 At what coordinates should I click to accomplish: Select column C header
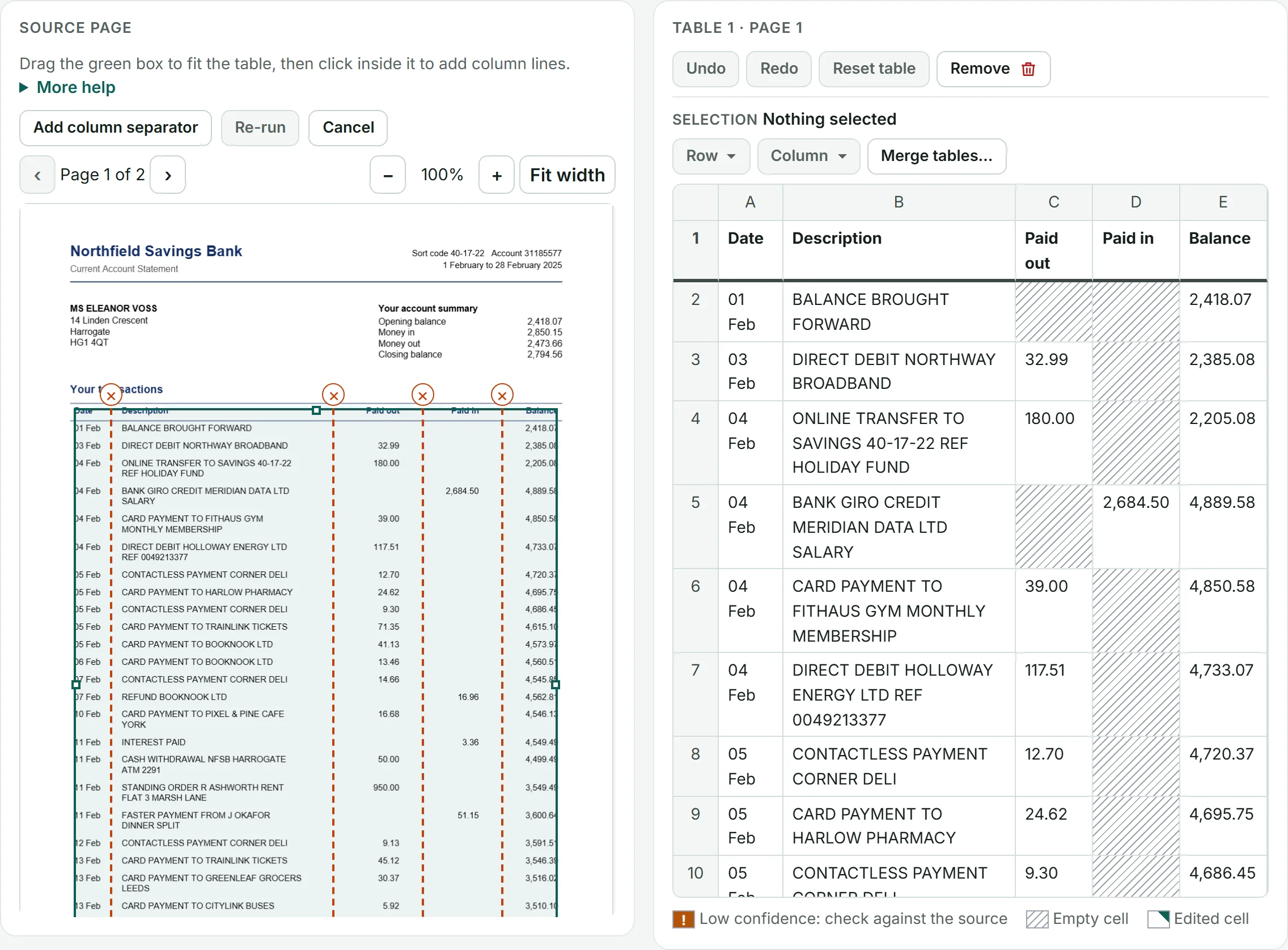[1053, 202]
